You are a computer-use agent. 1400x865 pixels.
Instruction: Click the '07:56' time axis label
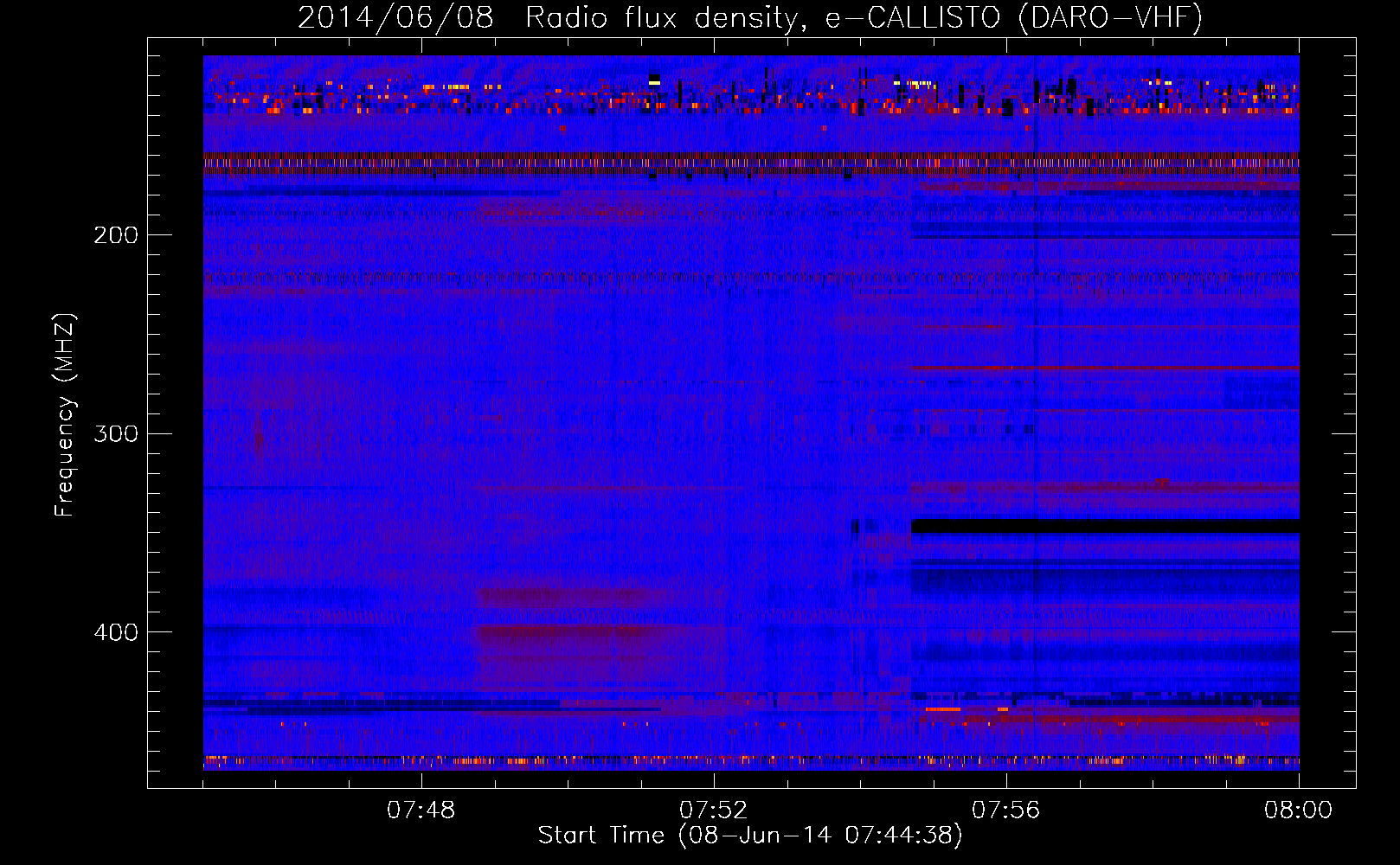(x=1006, y=811)
